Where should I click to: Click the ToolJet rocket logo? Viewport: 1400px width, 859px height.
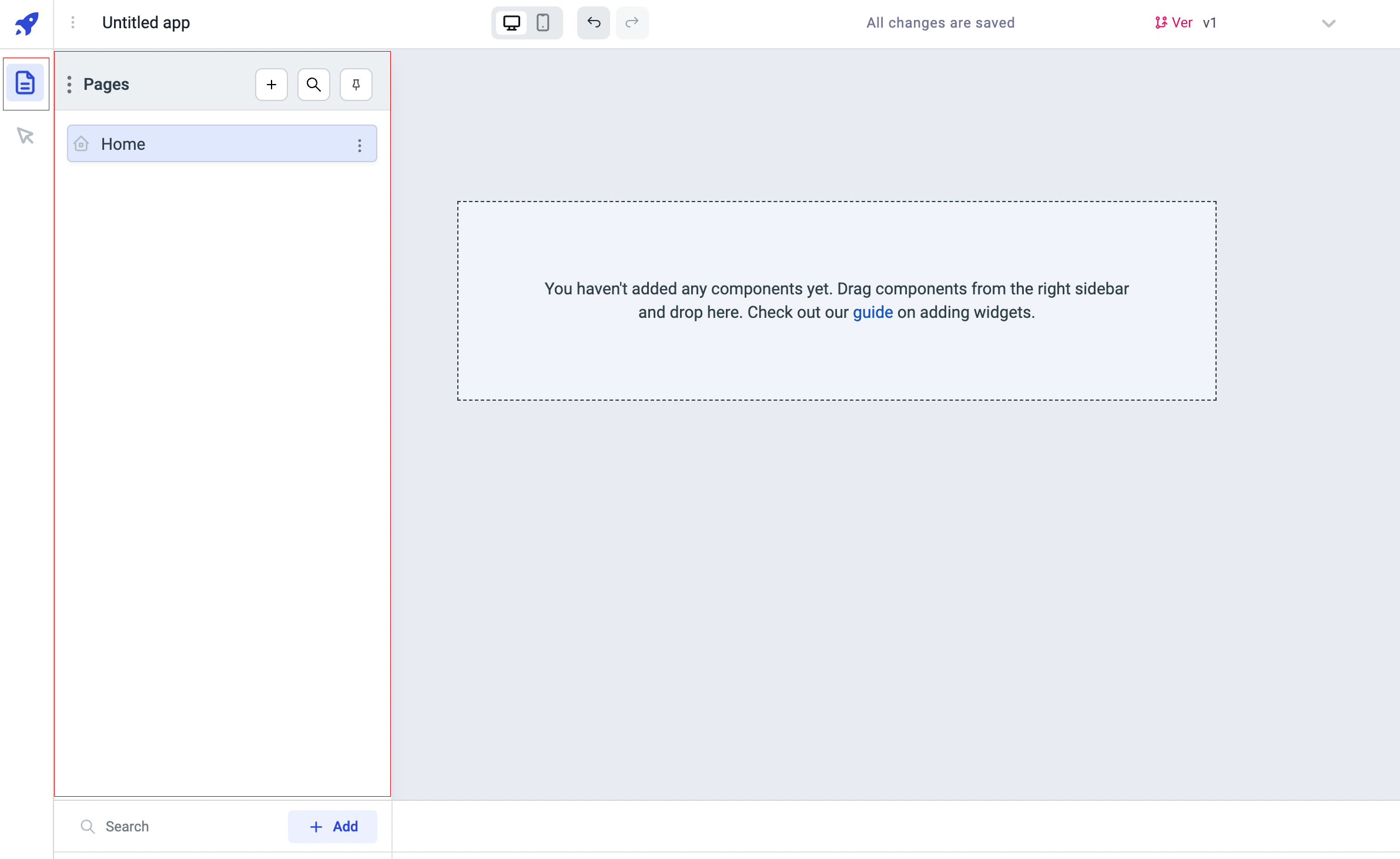pos(26,24)
